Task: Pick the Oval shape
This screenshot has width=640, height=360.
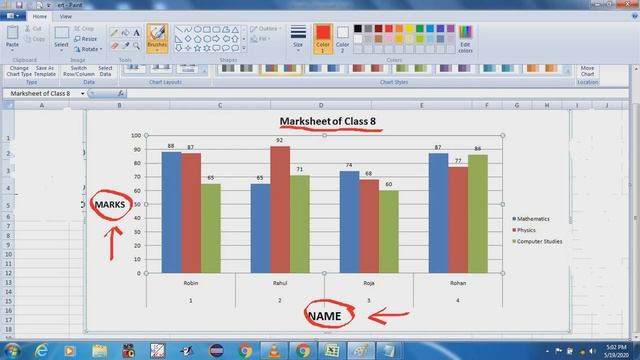Action: tap(198, 29)
